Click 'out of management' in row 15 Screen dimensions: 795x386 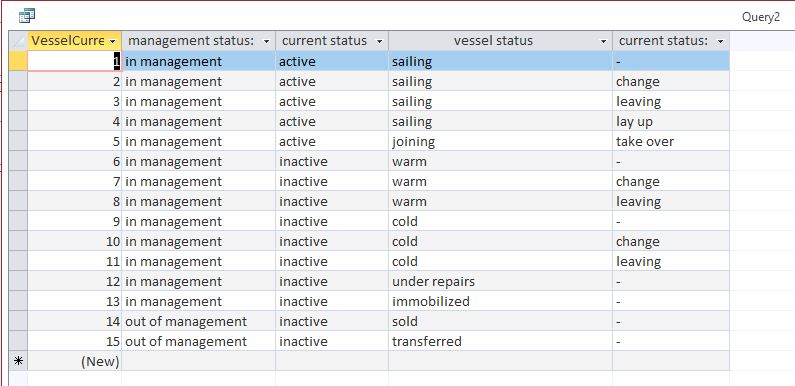click(186, 341)
